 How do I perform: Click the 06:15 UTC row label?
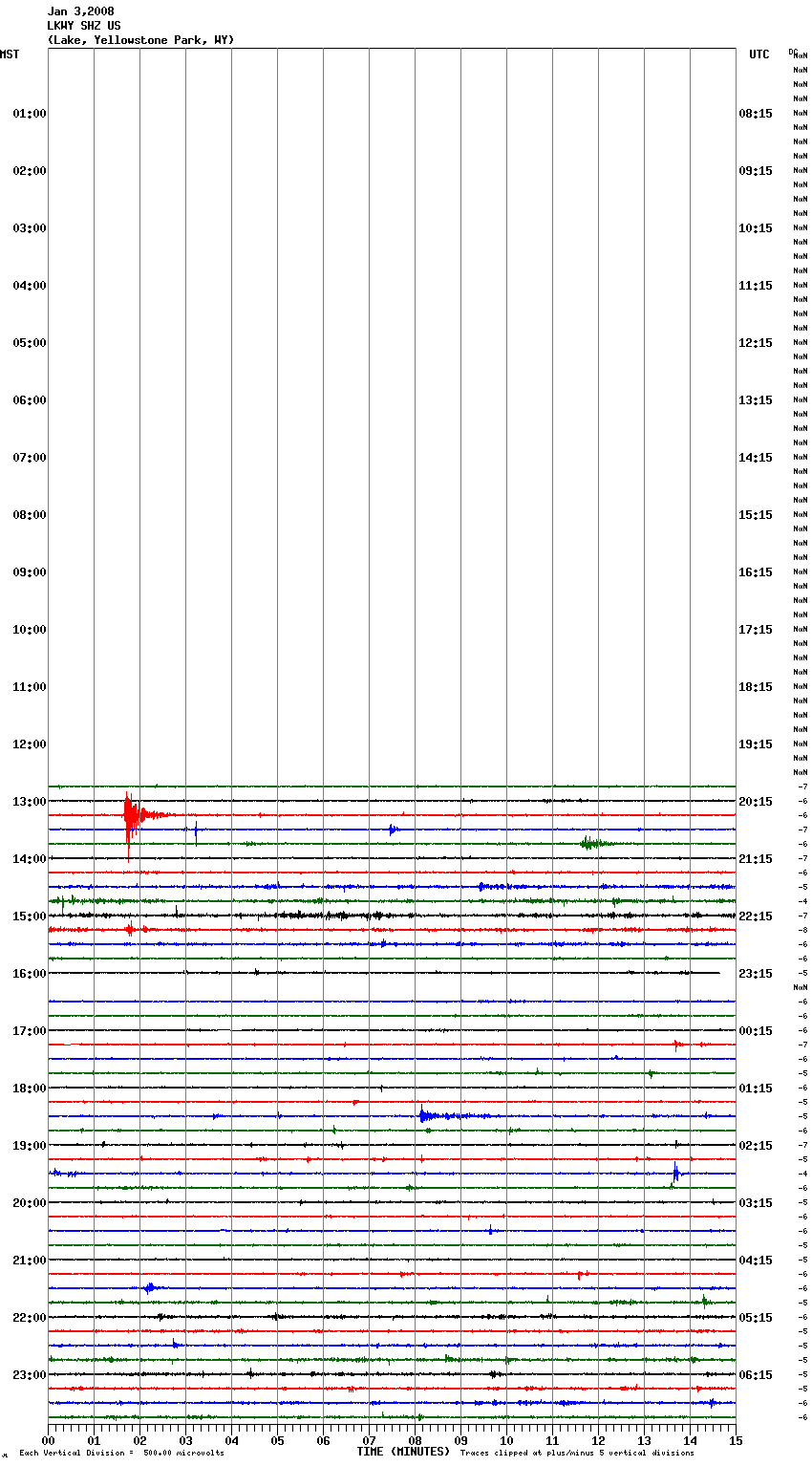click(x=755, y=1375)
